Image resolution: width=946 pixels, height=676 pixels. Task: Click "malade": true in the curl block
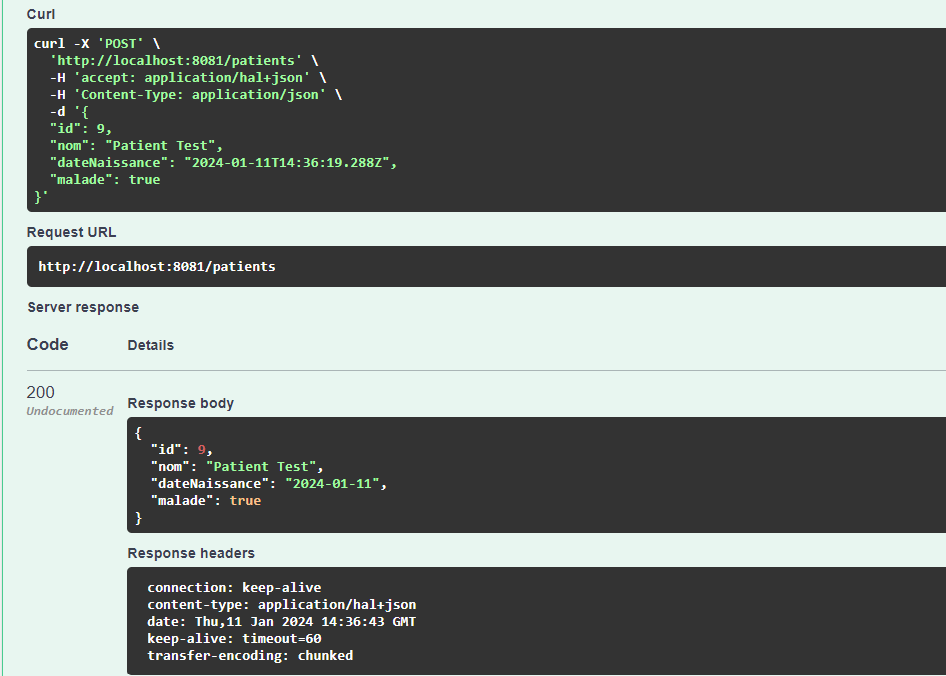(x=105, y=179)
